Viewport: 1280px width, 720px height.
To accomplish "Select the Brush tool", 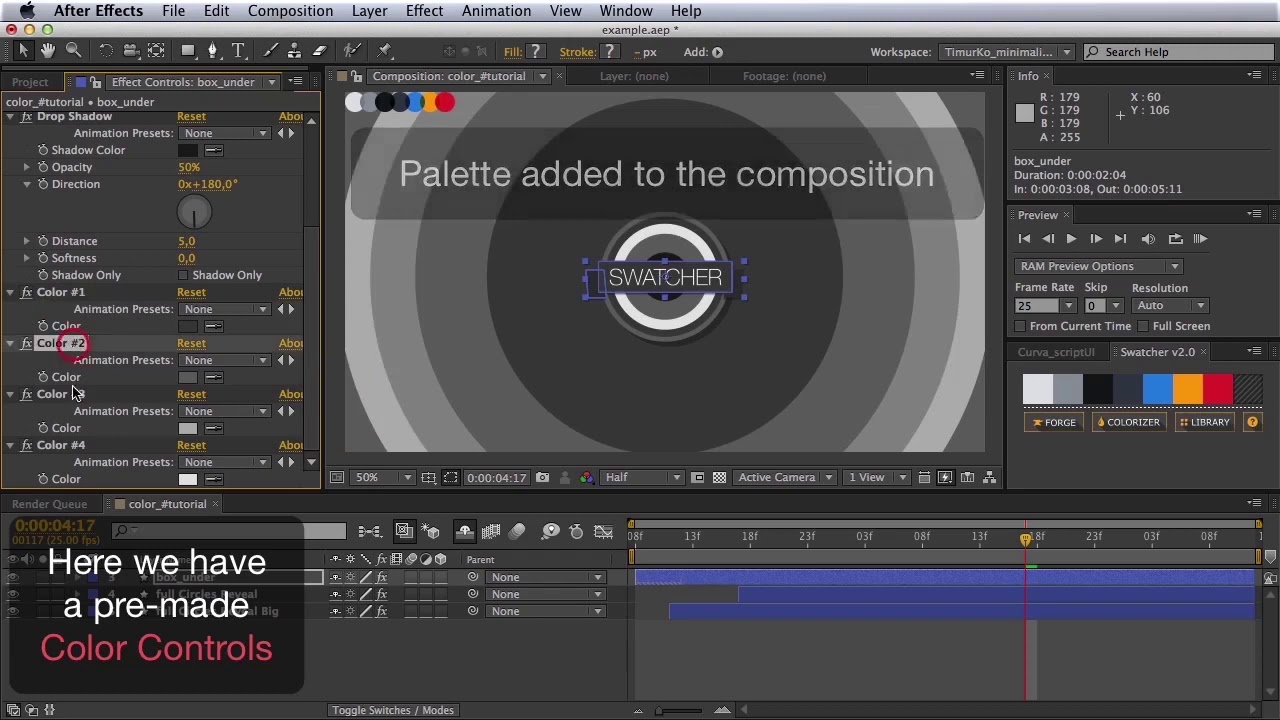I will 270,51.
